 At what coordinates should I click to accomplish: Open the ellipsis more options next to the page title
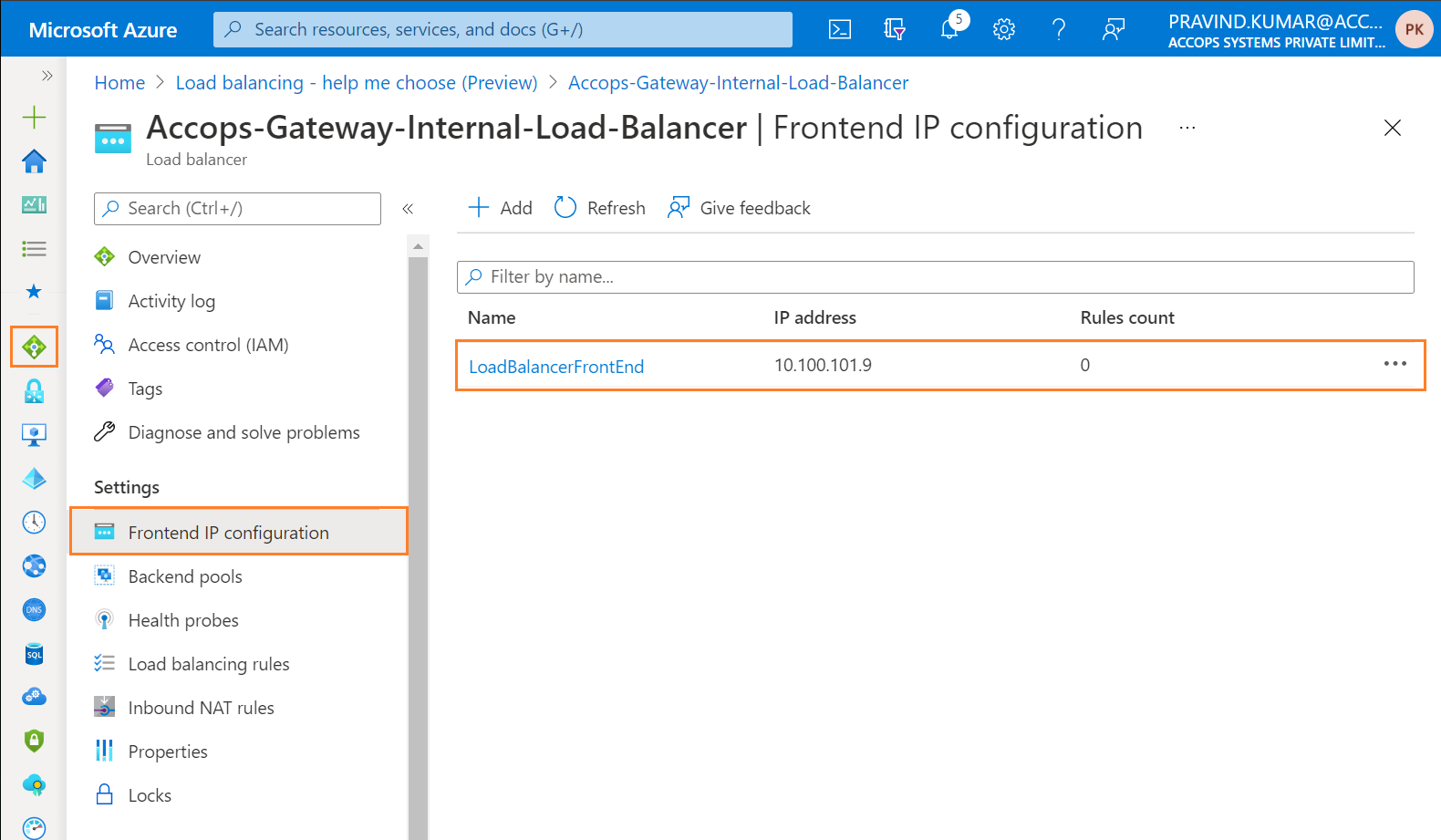pos(1187,128)
